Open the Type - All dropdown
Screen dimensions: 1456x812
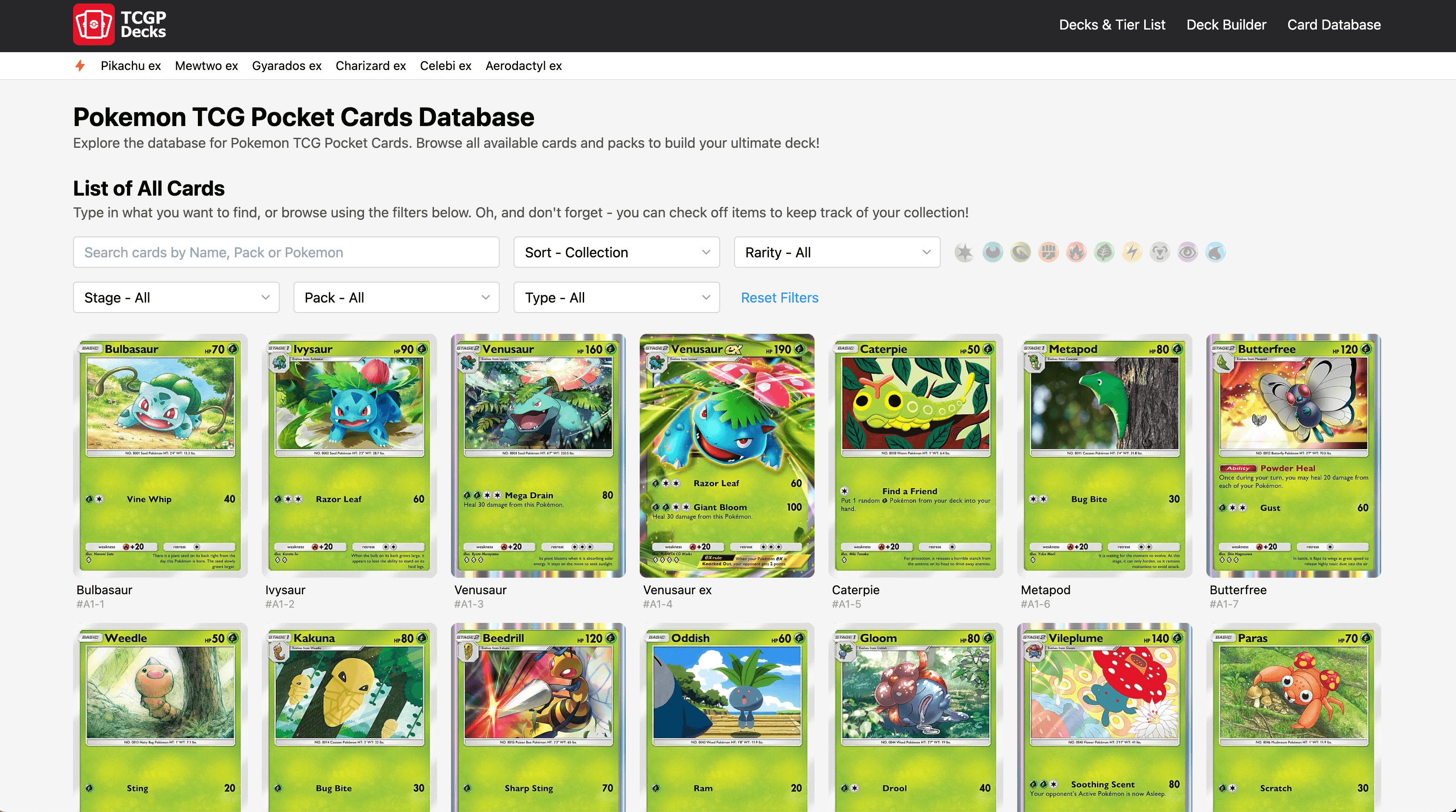(x=616, y=297)
